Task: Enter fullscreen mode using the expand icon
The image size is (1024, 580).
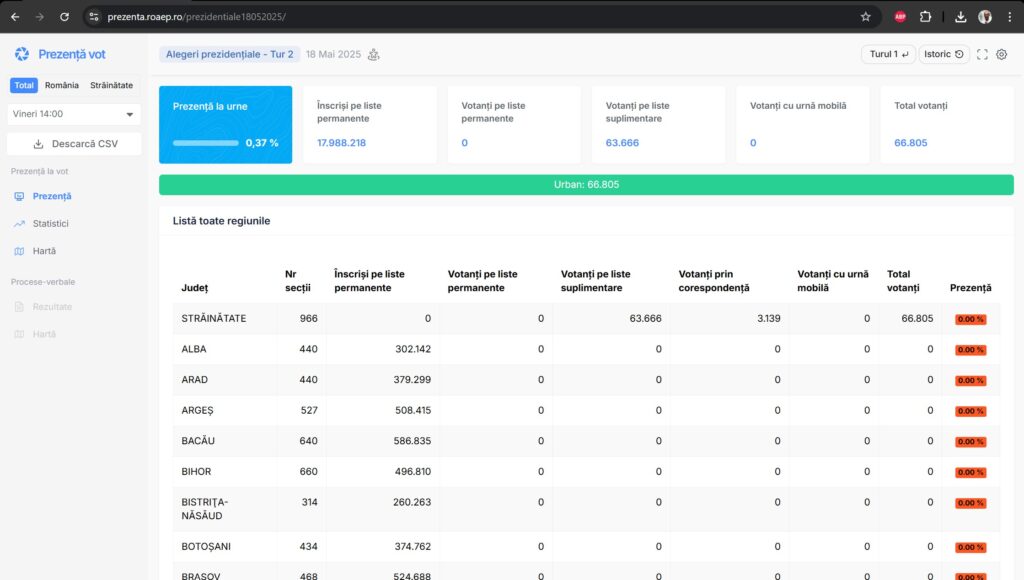Action: click(x=982, y=54)
